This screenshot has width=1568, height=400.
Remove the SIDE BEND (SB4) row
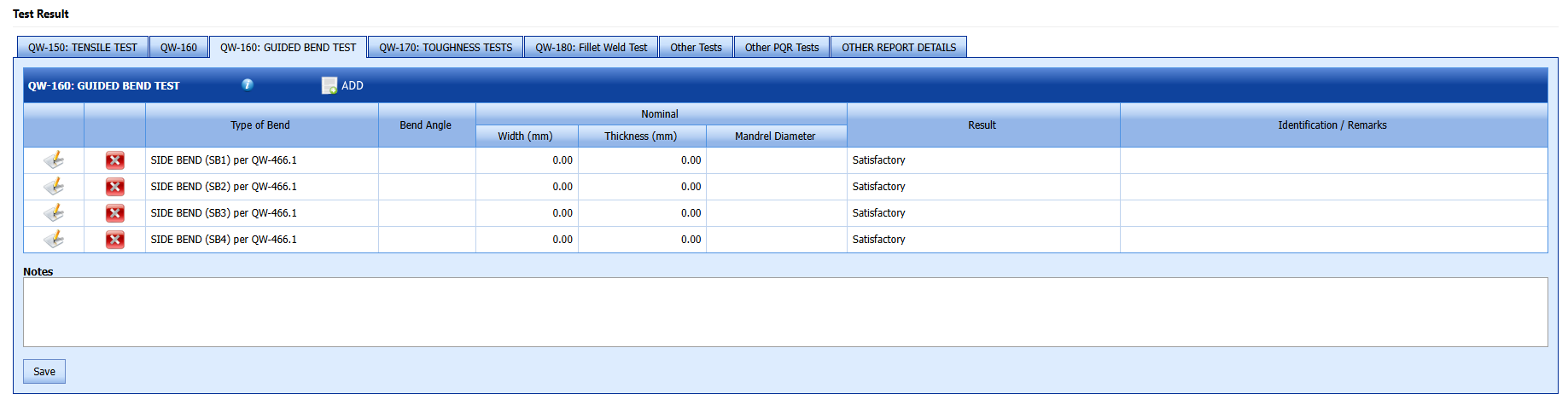click(114, 240)
